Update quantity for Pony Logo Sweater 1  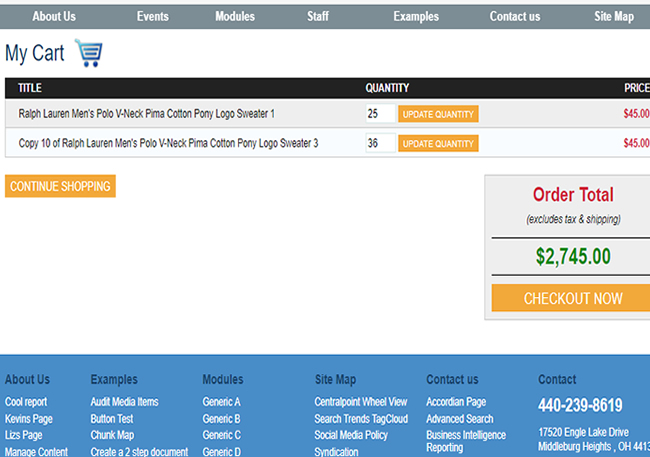[x=438, y=114]
